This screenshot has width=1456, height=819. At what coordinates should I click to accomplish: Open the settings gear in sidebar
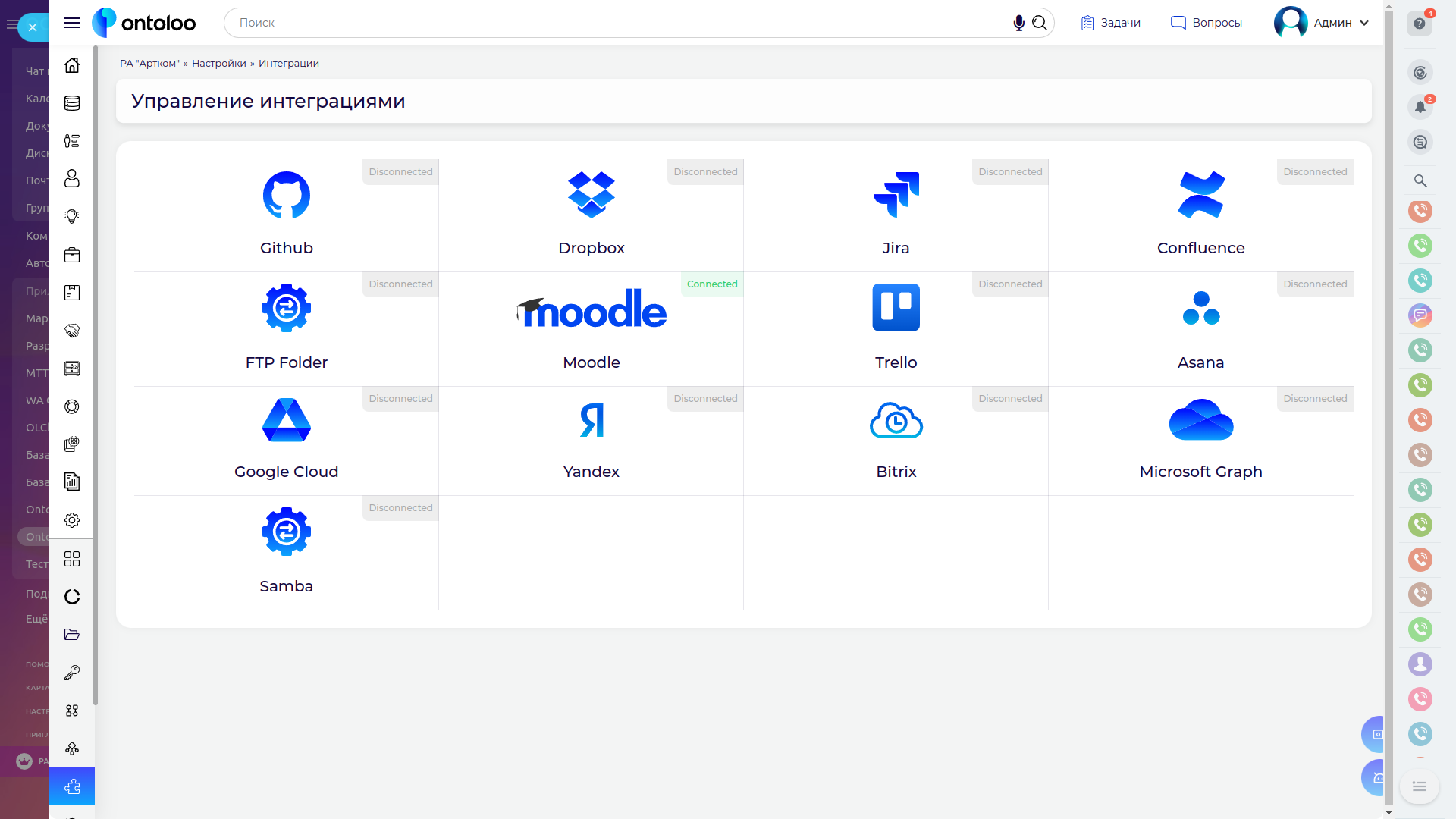click(x=72, y=520)
